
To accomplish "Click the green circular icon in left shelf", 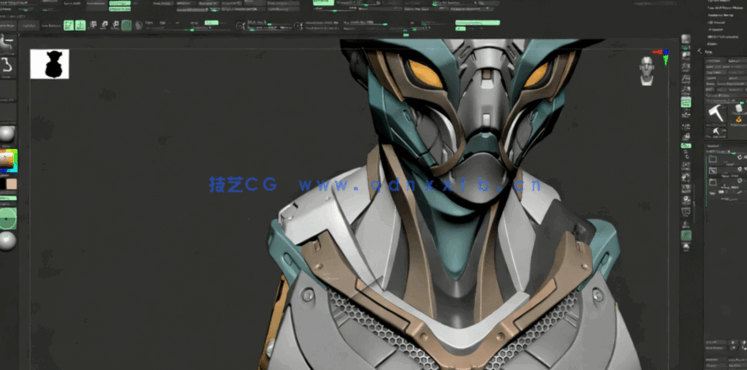I will coord(7,219).
